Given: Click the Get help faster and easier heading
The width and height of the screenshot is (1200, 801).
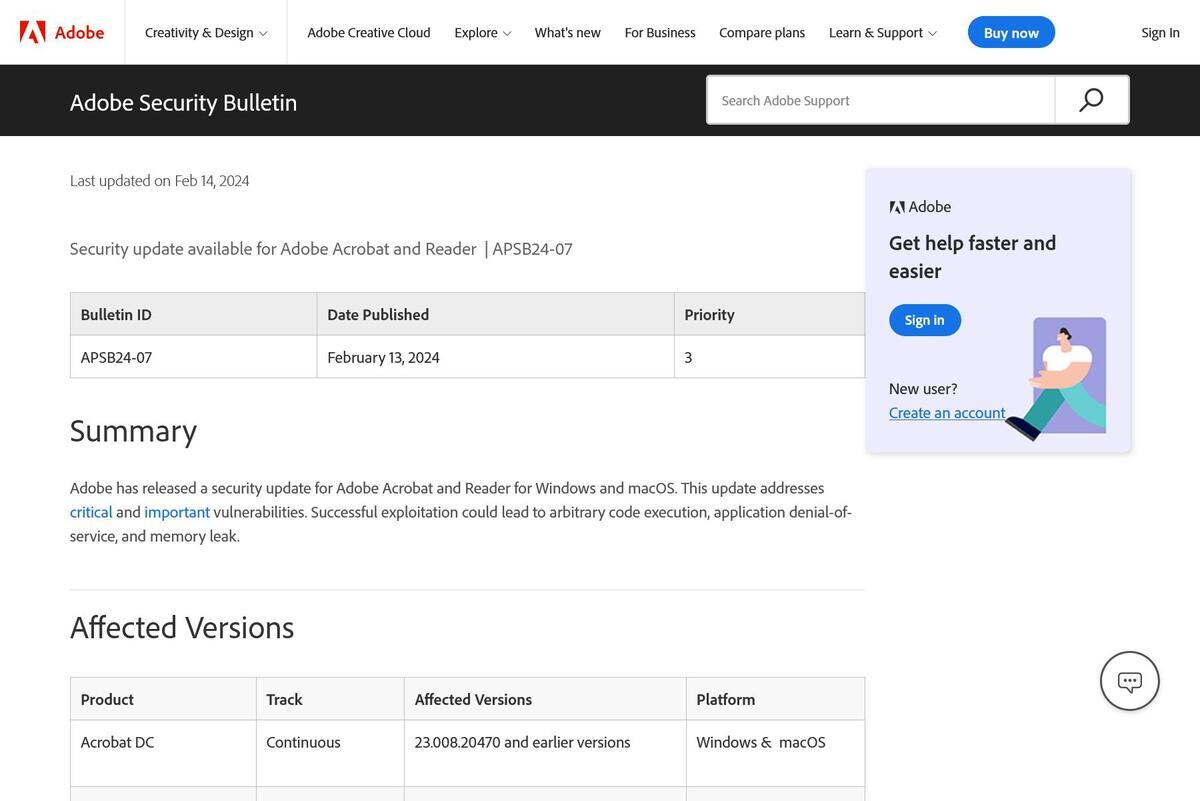Looking at the screenshot, I should 973,257.
